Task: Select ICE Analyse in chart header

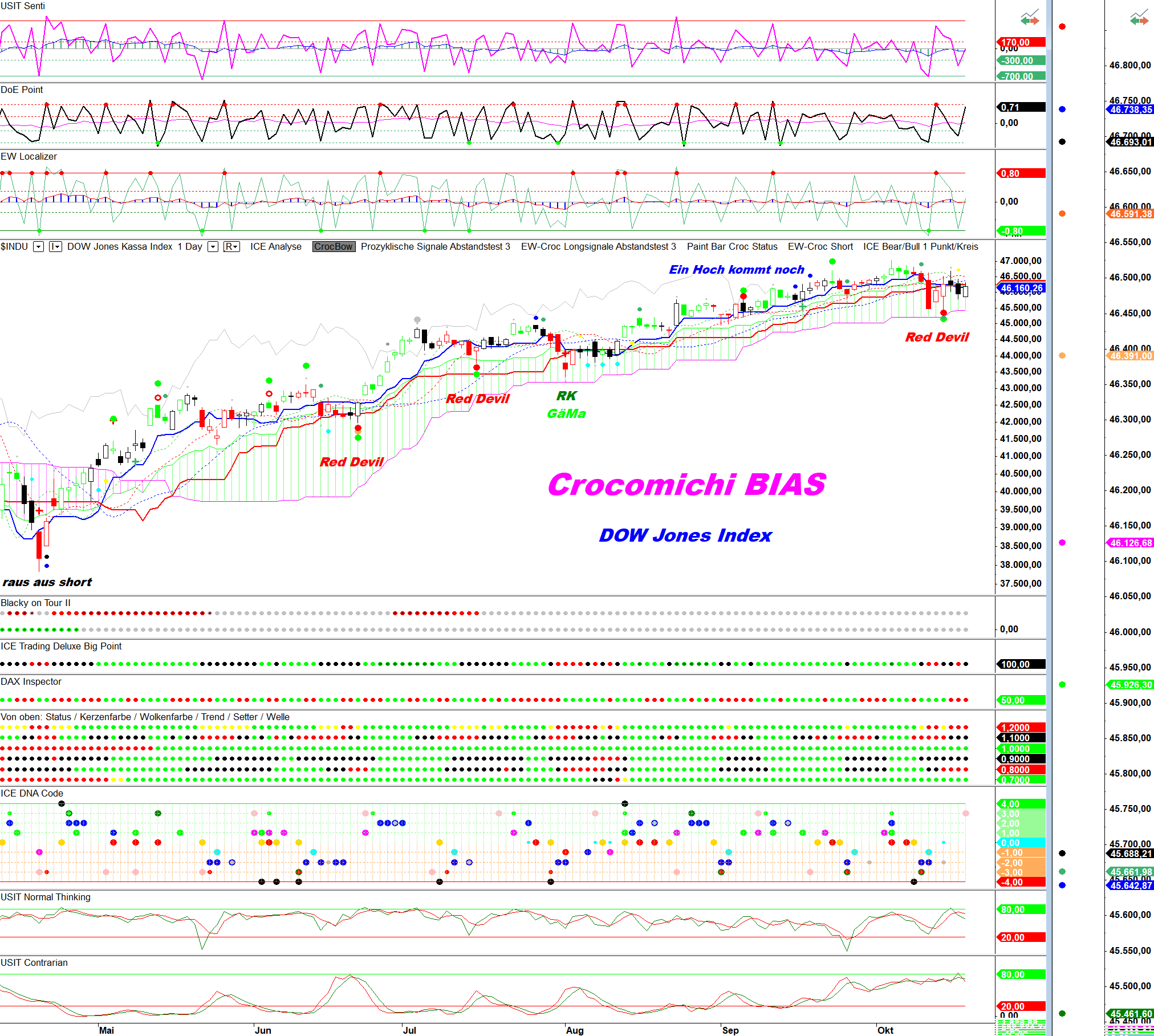Action: click(x=275, y=247)
